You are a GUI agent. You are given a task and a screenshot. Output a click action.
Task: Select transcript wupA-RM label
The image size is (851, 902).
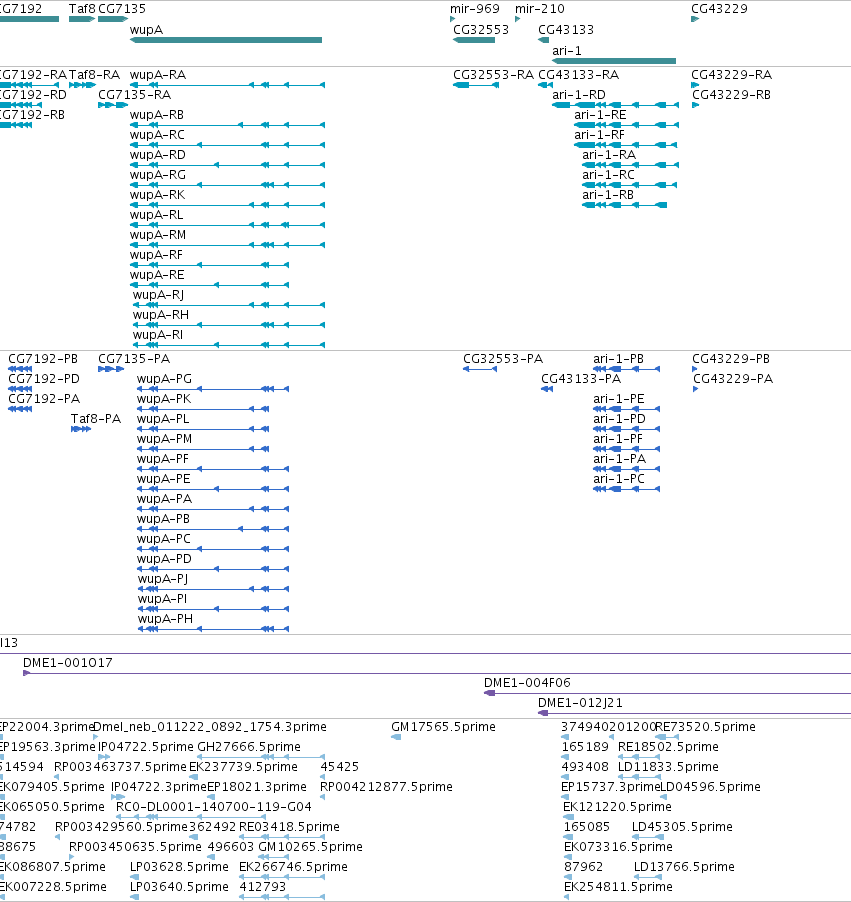[x=158, y=235]
